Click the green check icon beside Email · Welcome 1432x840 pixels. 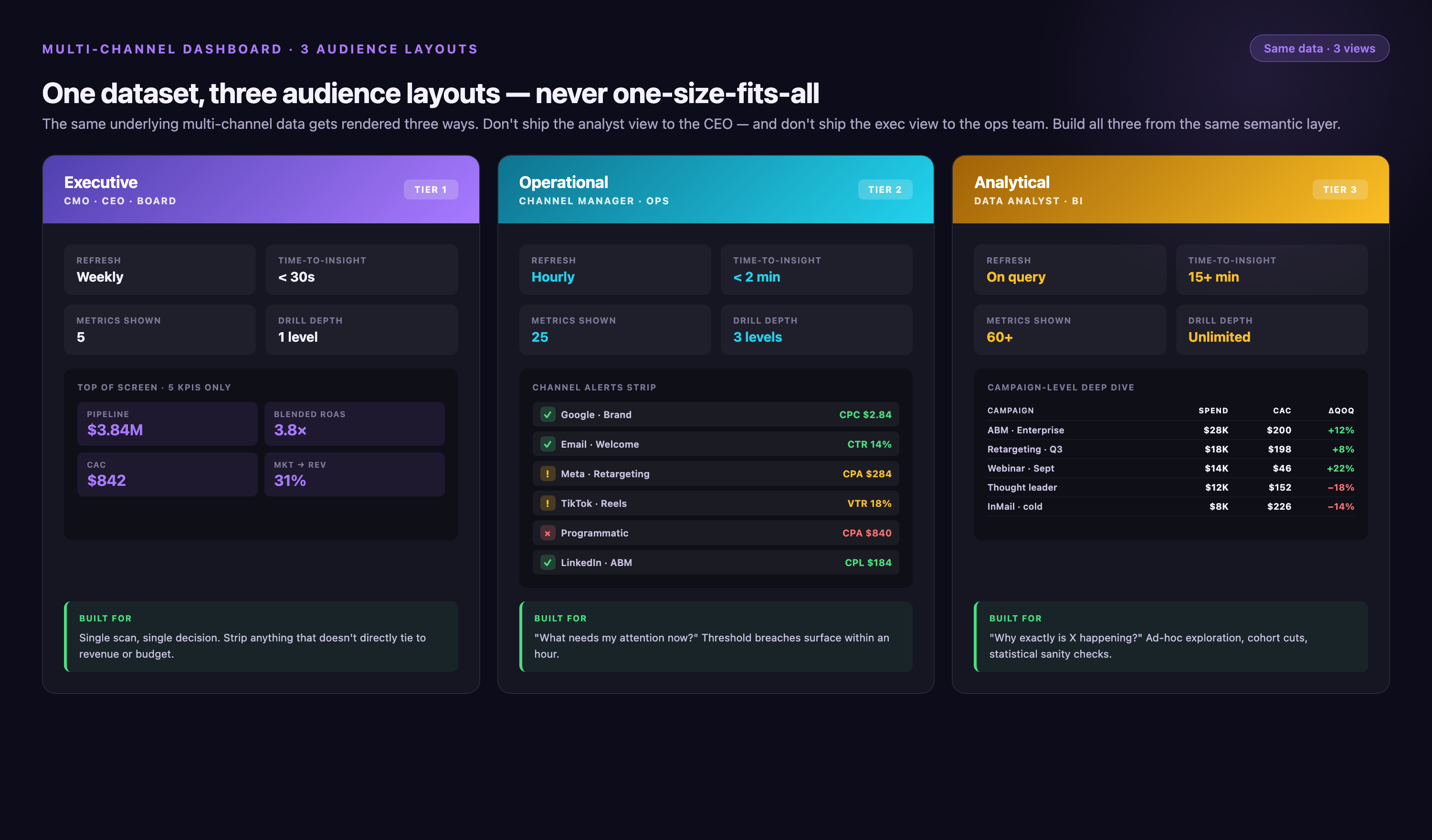pyautogui.click(x=547, y=444)
